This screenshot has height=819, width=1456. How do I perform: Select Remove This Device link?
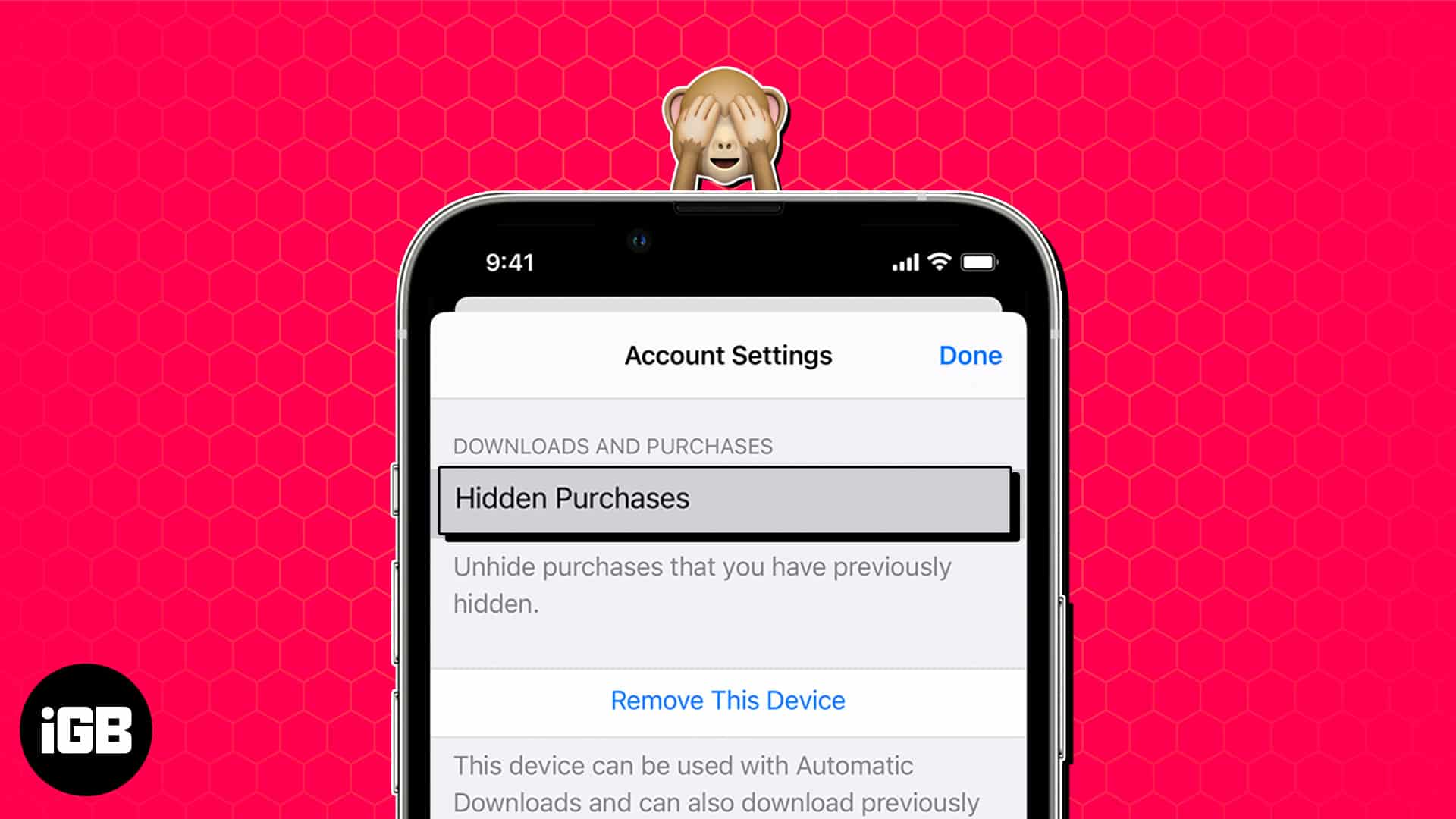click(727, 700)
